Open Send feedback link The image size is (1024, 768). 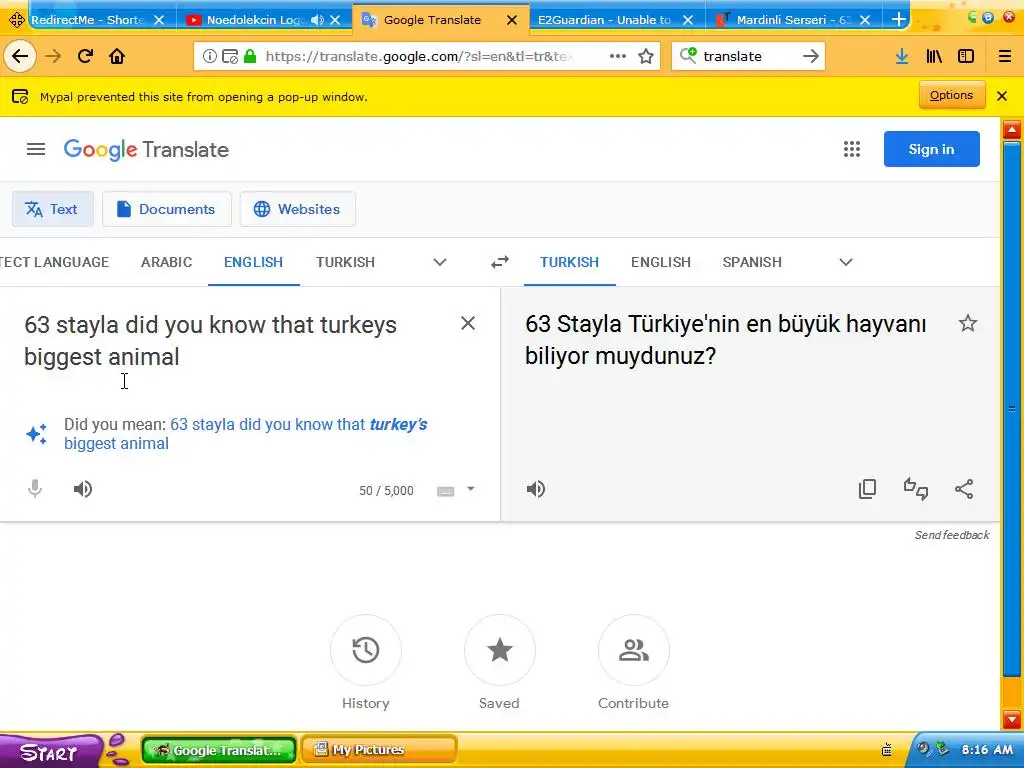[x=952, y=535]
